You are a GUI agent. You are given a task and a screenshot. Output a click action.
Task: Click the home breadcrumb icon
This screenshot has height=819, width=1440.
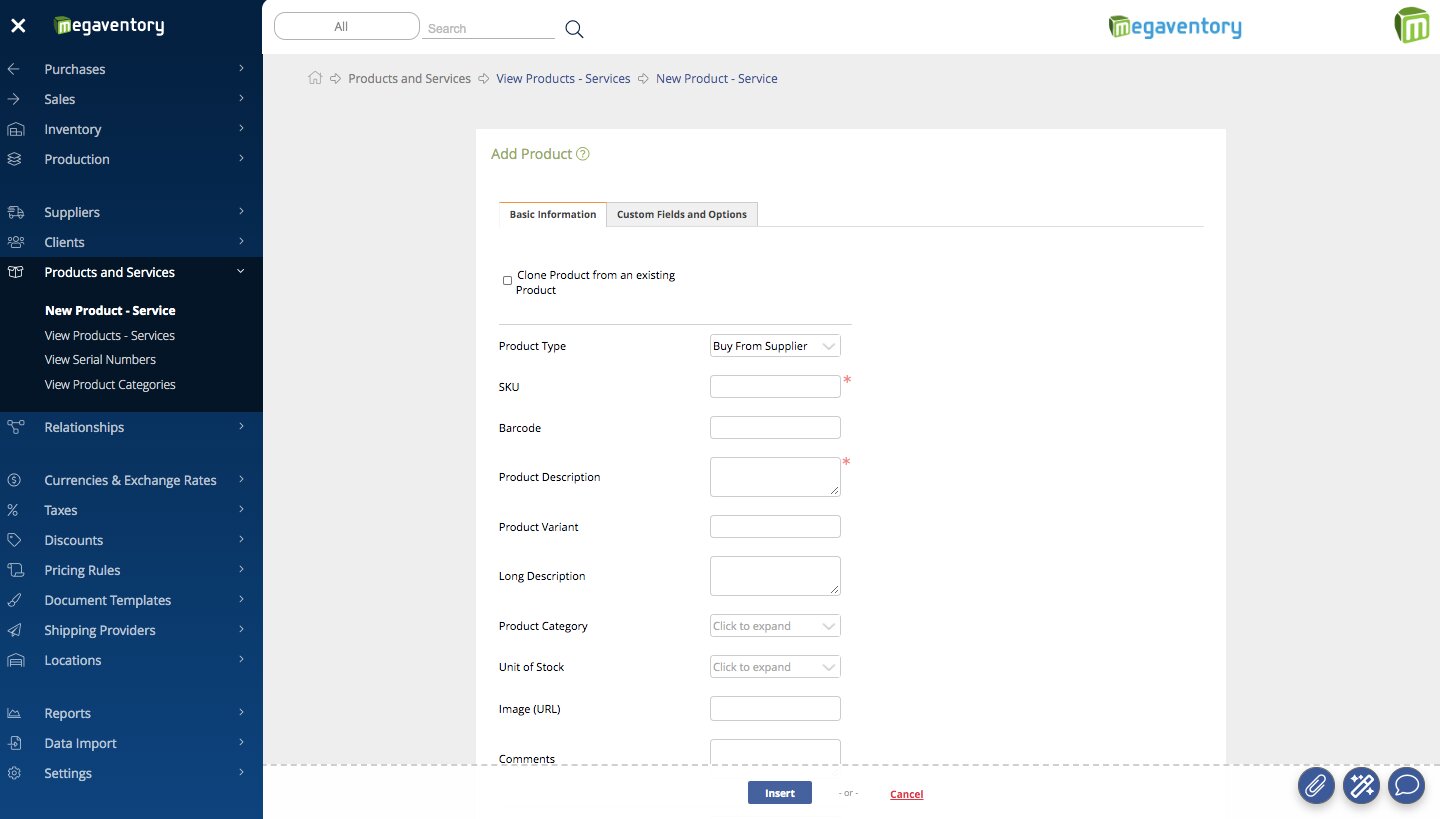[x=315, y=78]
